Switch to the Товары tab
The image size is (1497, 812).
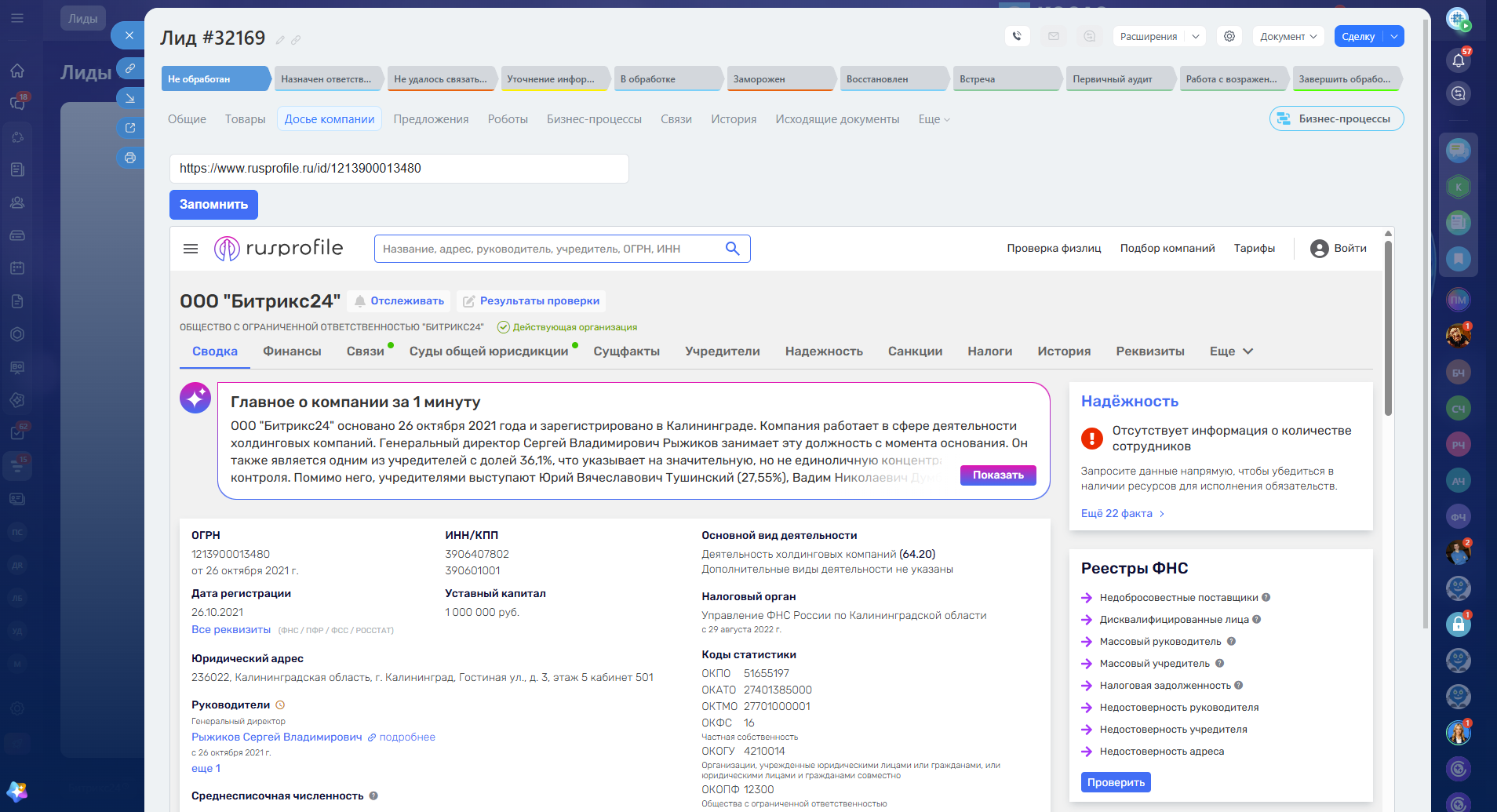click(246, 119)
